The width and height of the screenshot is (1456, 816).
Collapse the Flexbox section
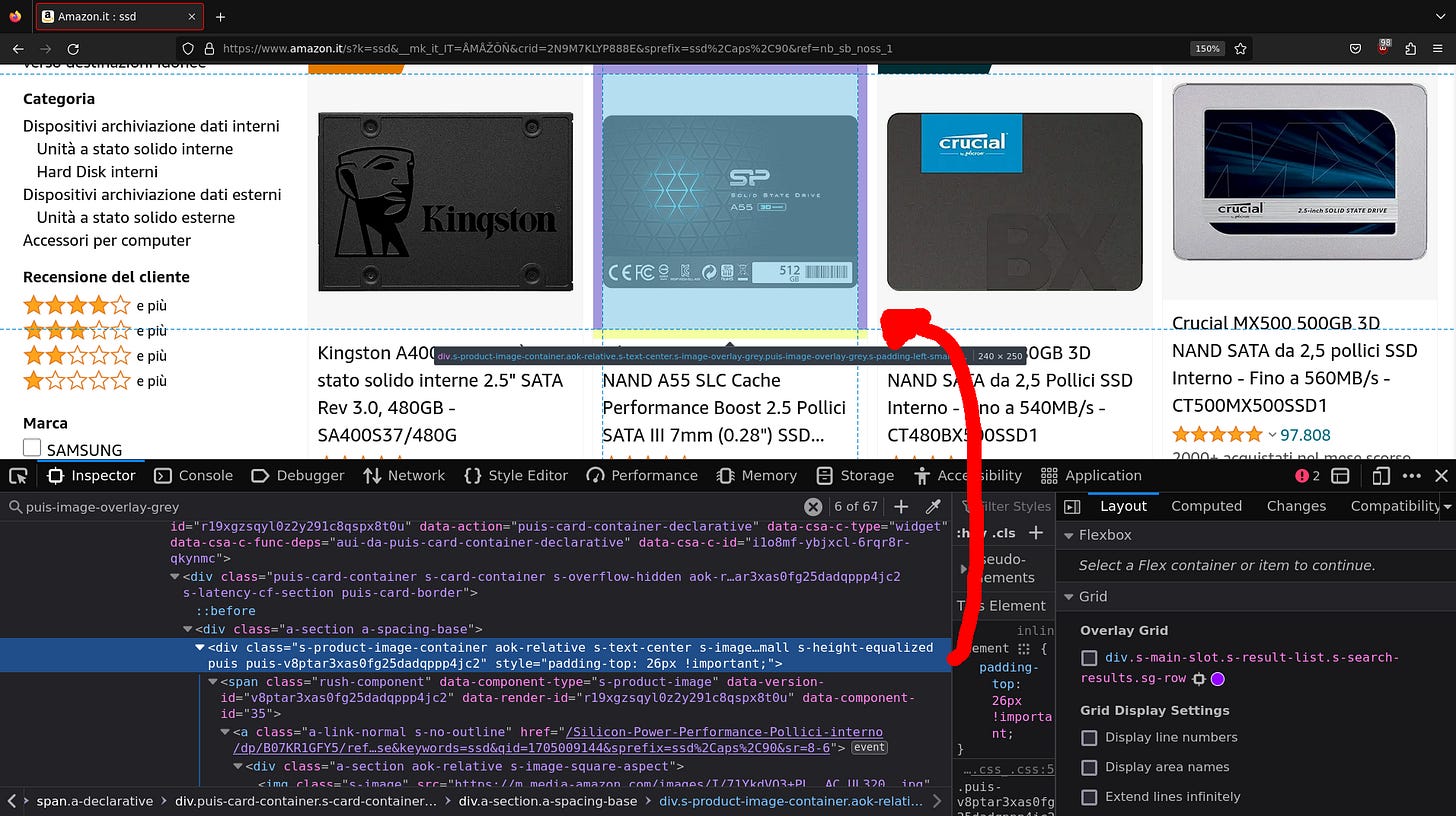1072,535
